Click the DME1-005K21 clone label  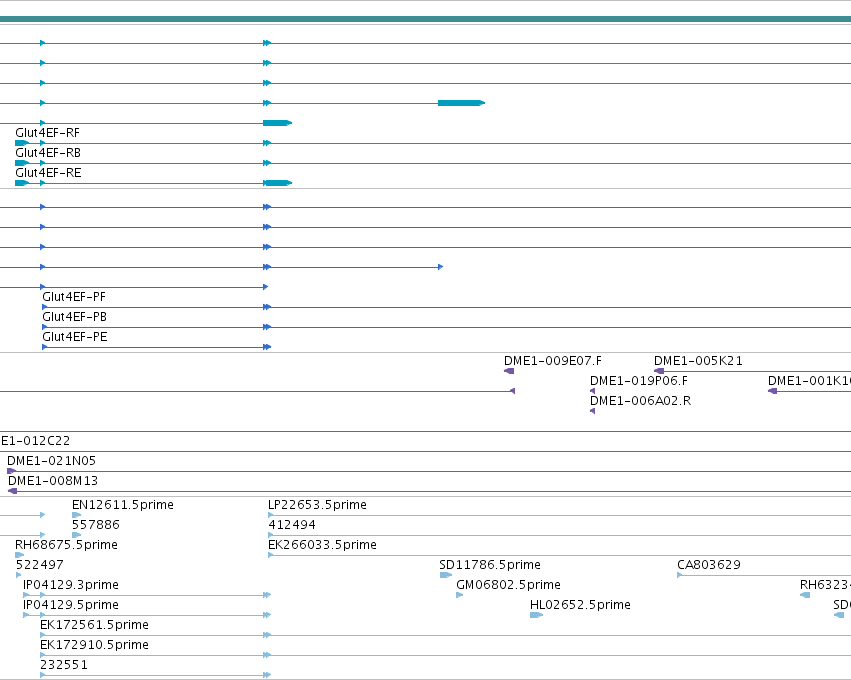[x=698, y=361]
